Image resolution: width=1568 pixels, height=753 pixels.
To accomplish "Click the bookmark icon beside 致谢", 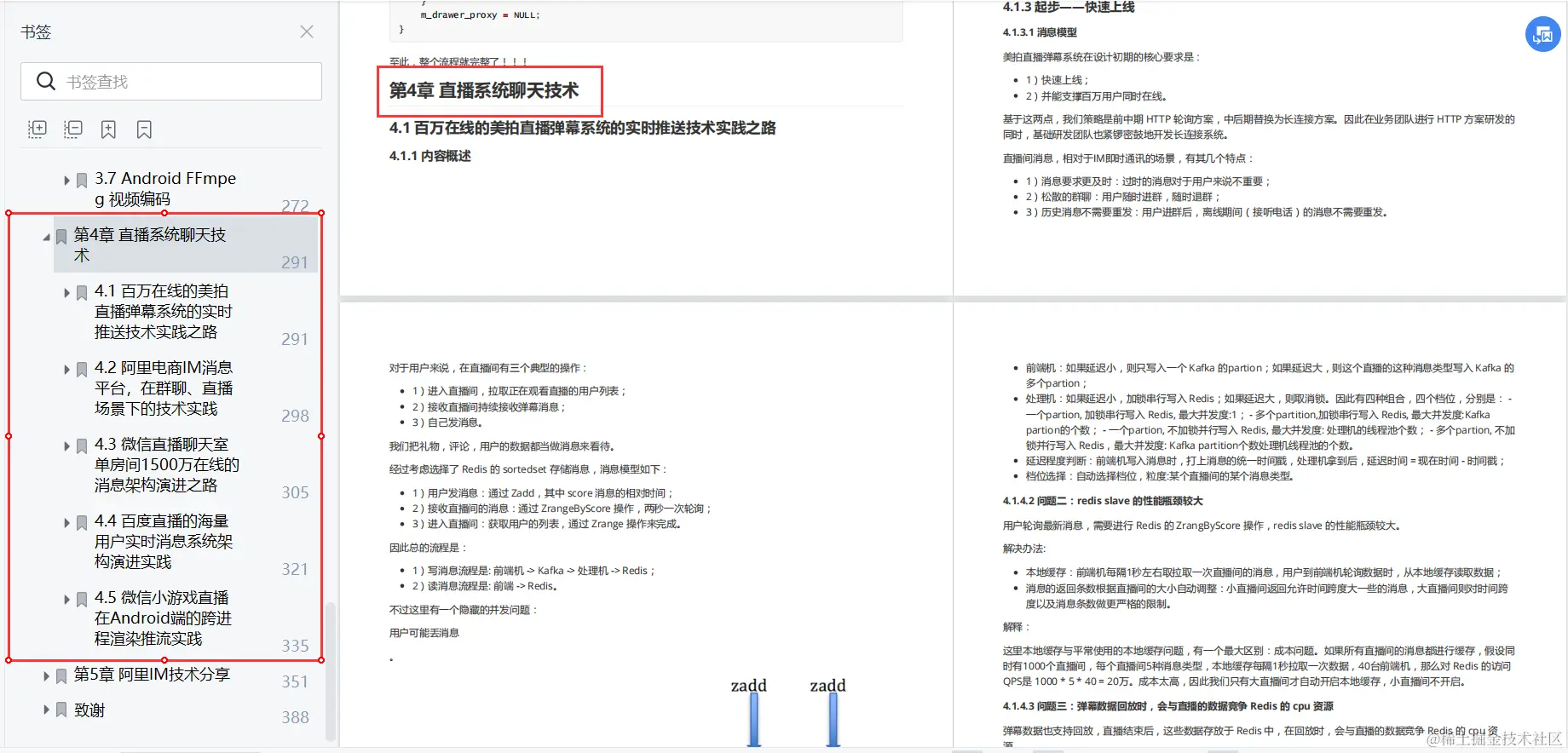I will click(61, 710).
